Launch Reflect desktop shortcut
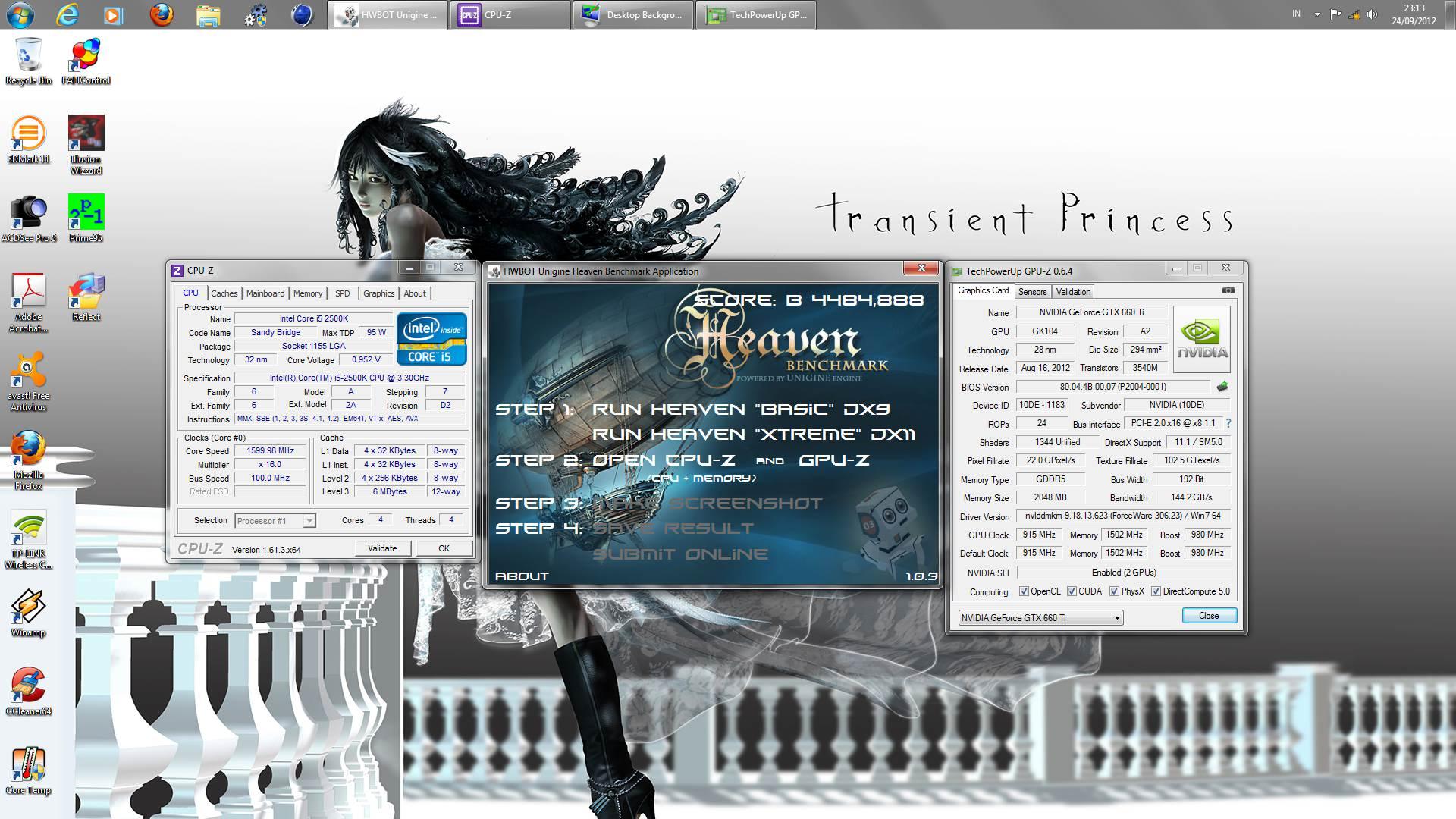This screenshot has height=819, width=1456. pyautogui.click(x=86, y=297)
